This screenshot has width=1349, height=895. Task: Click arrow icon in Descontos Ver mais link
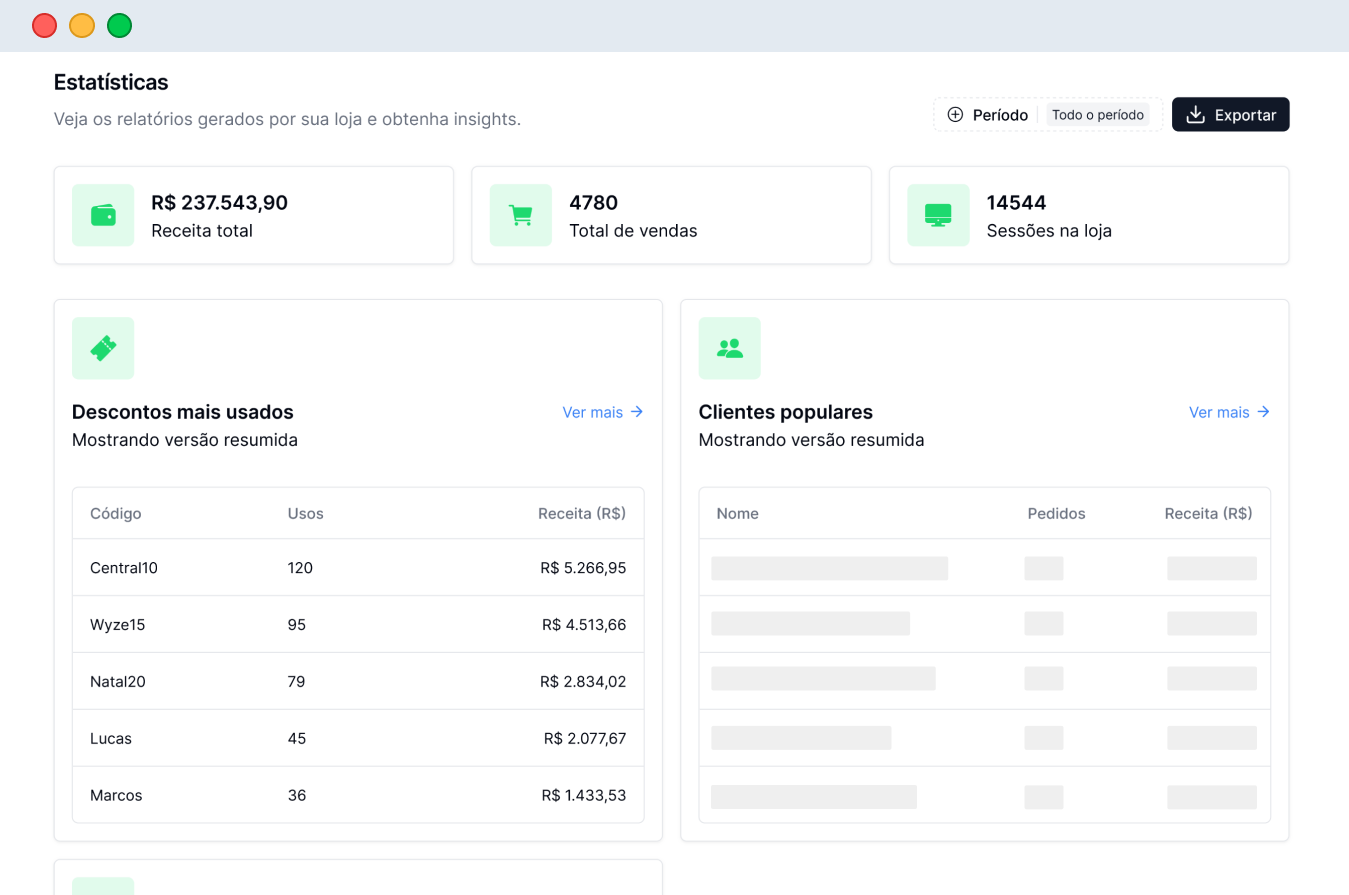point(636,412)
